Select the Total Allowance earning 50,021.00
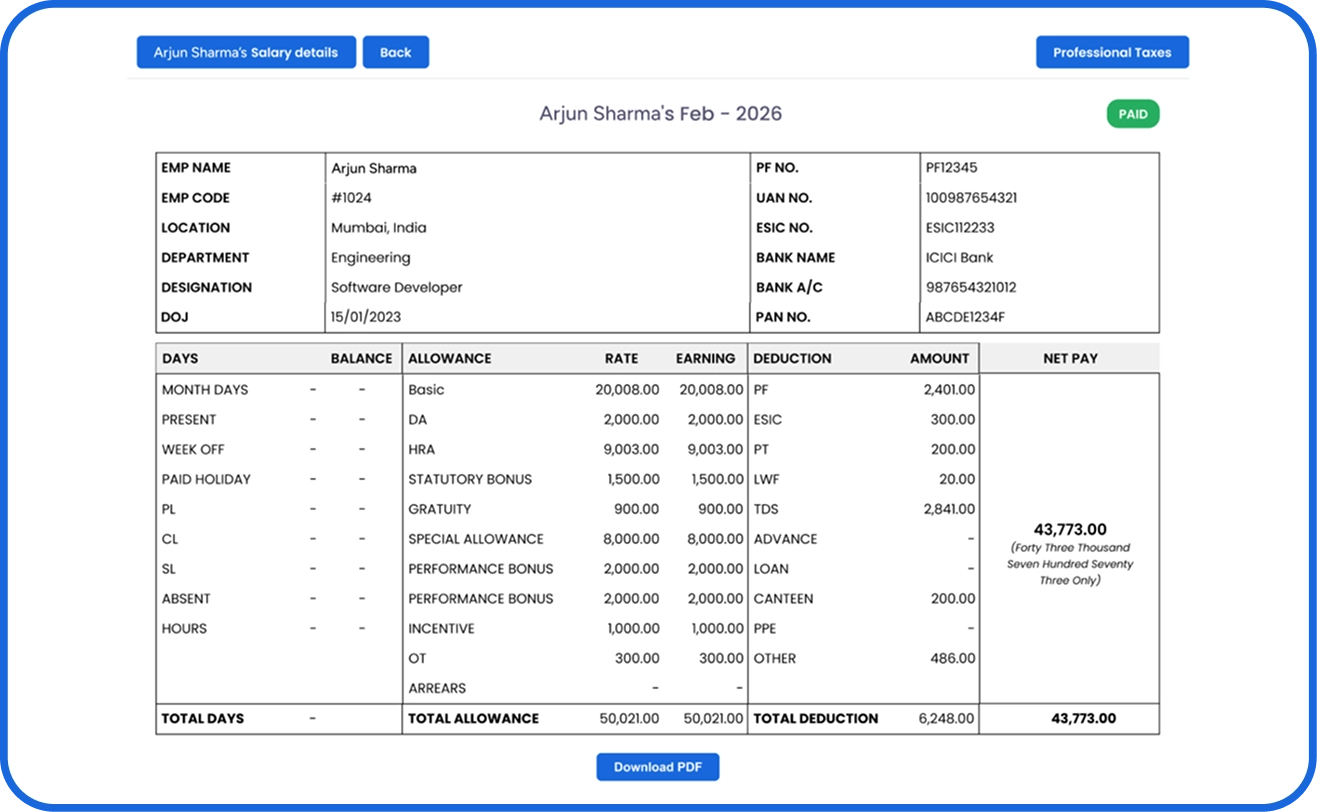This screenshot has width=1317, height=812. coord(713,718)
